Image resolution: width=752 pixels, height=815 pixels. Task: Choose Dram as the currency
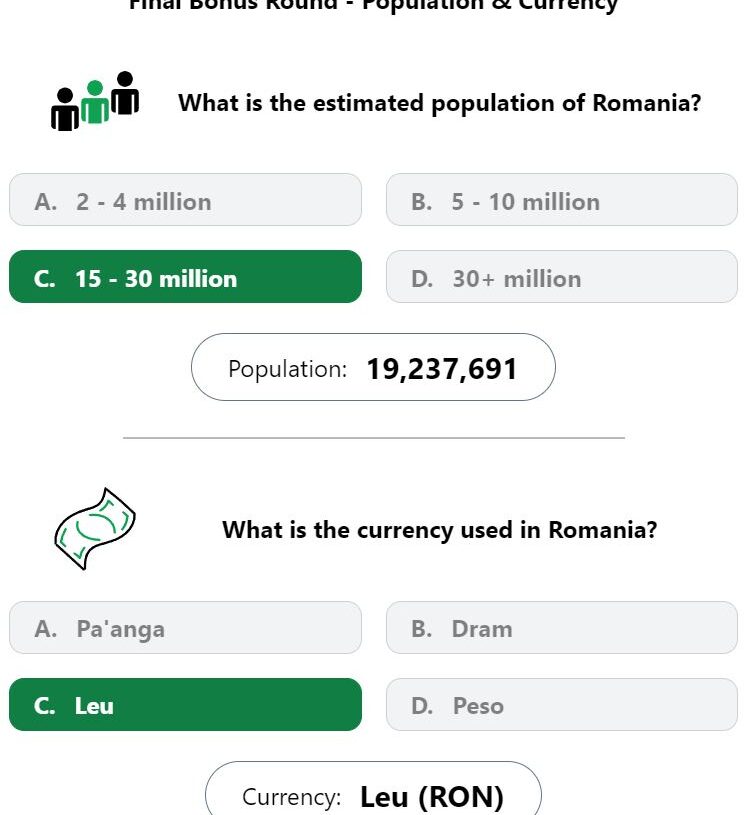point(562,627)
